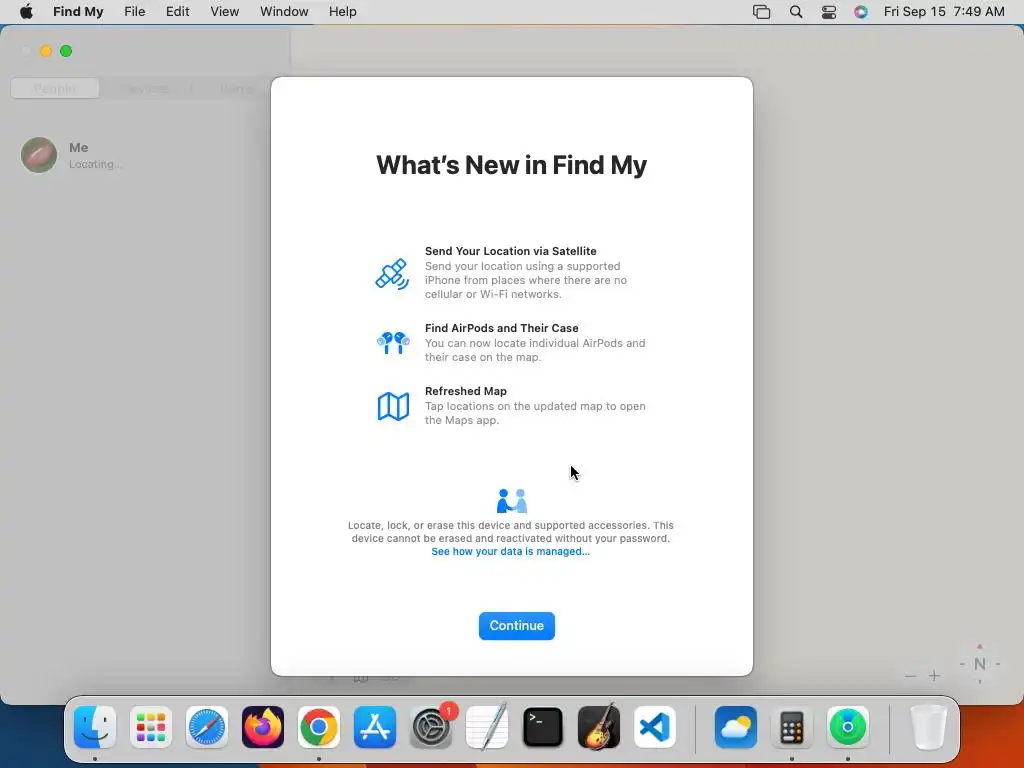
Task: Launch GarageBand from the Dock
Action: pos(599,727)
